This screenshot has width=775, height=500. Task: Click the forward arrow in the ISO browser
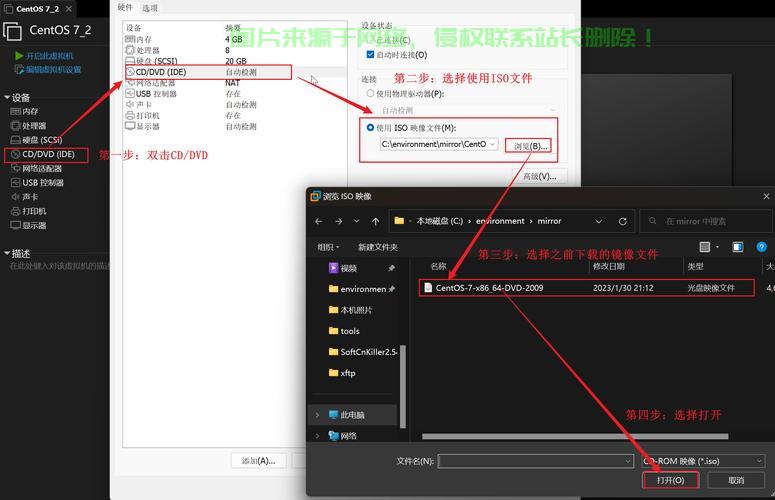pos(339,221)
